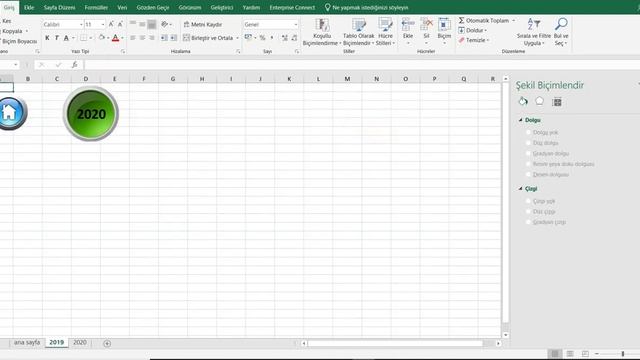Click the percent style icon
Screen dimensions: 640x360
click(262, 38)
